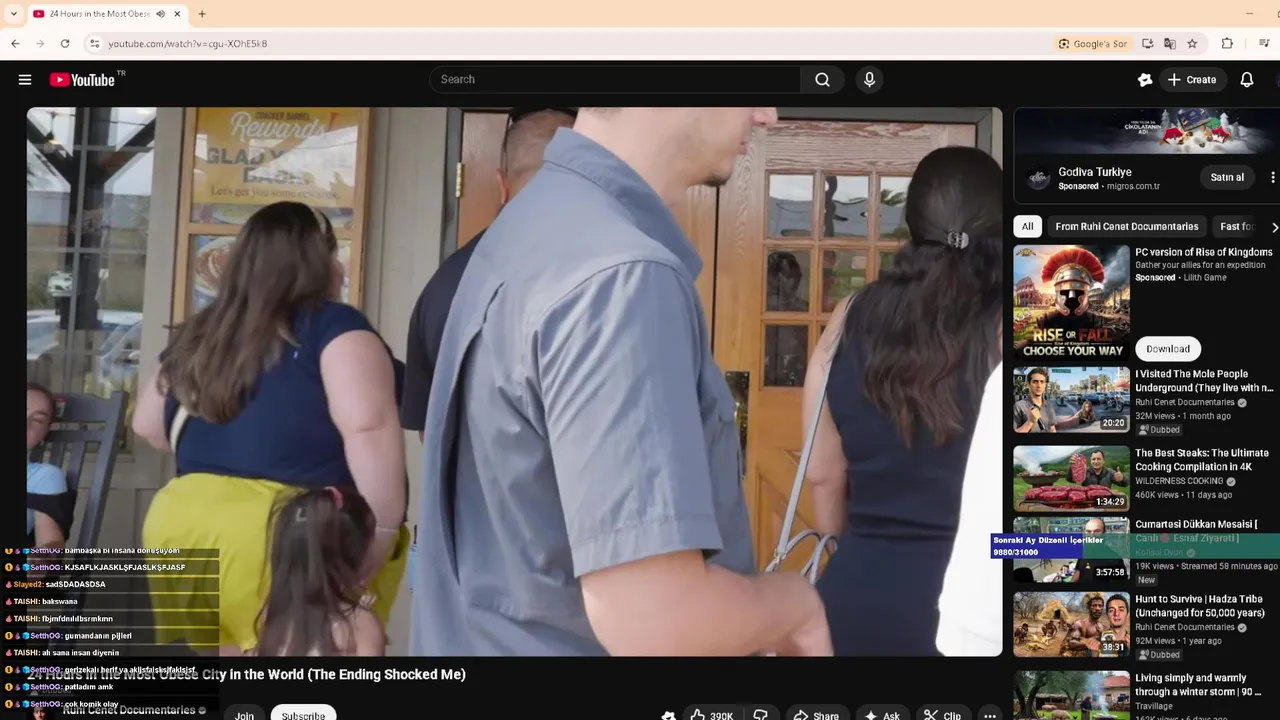Select the All filter chip
Image resolution: width=1280 pixels, height=720 pixels.
(x=1027, y=226)
